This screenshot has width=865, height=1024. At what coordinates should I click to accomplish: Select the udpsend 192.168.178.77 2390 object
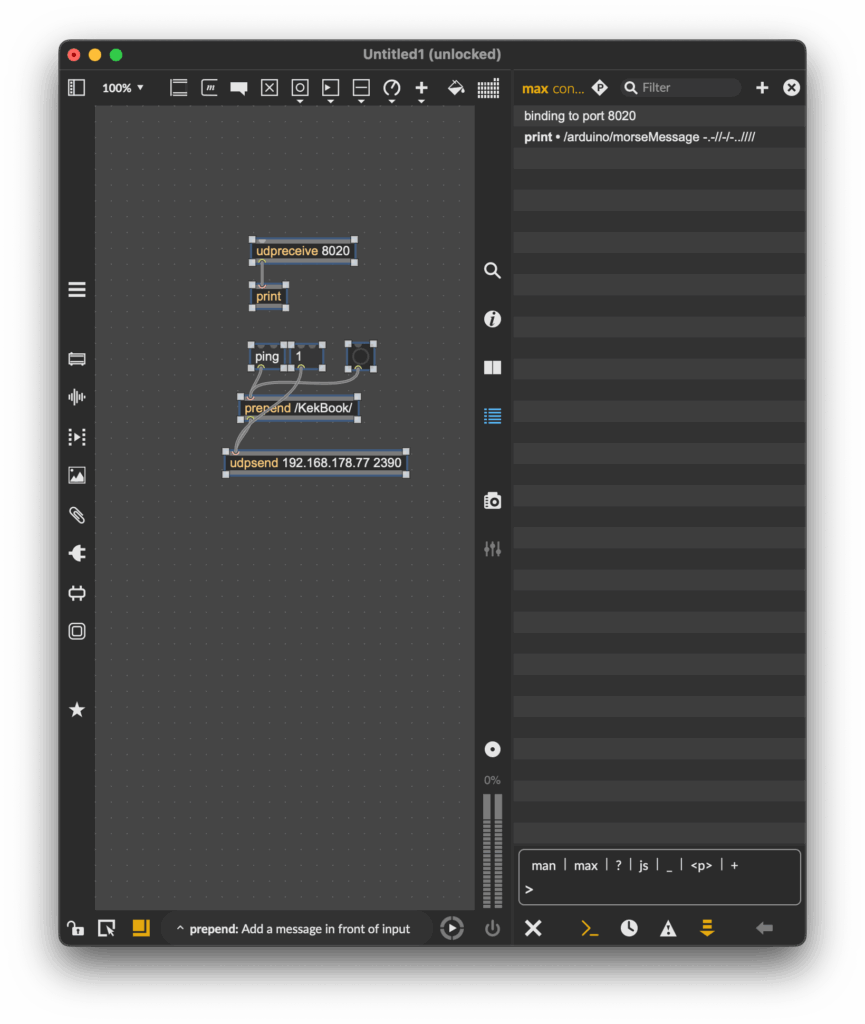(315, 463)
